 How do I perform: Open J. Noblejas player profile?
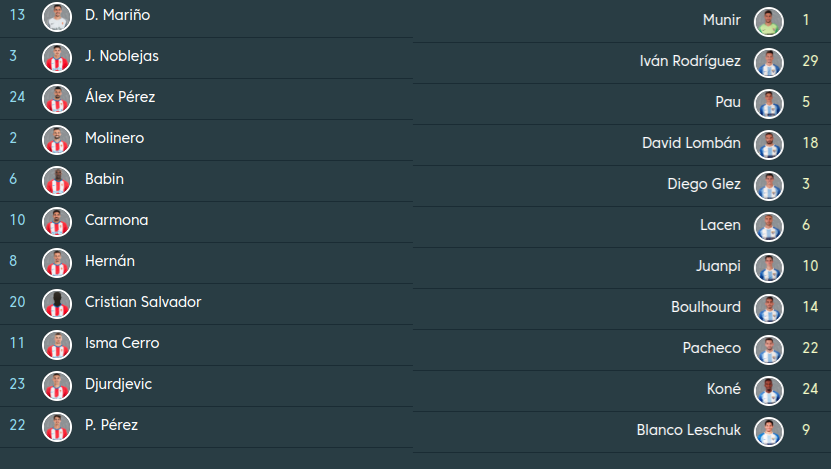pyautogui.click(x=122, y=56)
